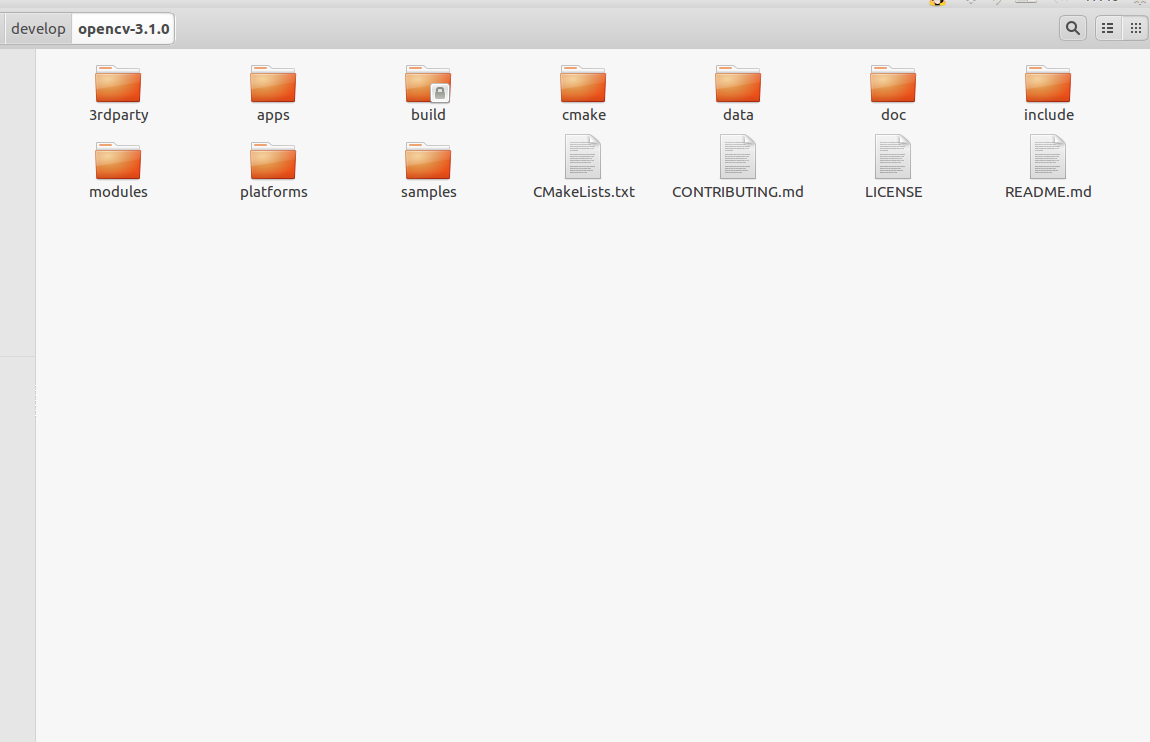
Task: Open the include folder icon
Action: (1048, 84)
